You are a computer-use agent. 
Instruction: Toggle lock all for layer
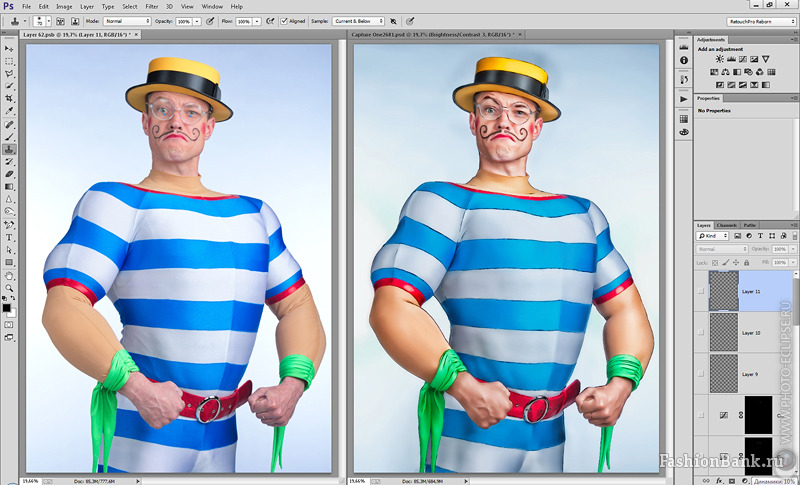[x=746, y=263]
